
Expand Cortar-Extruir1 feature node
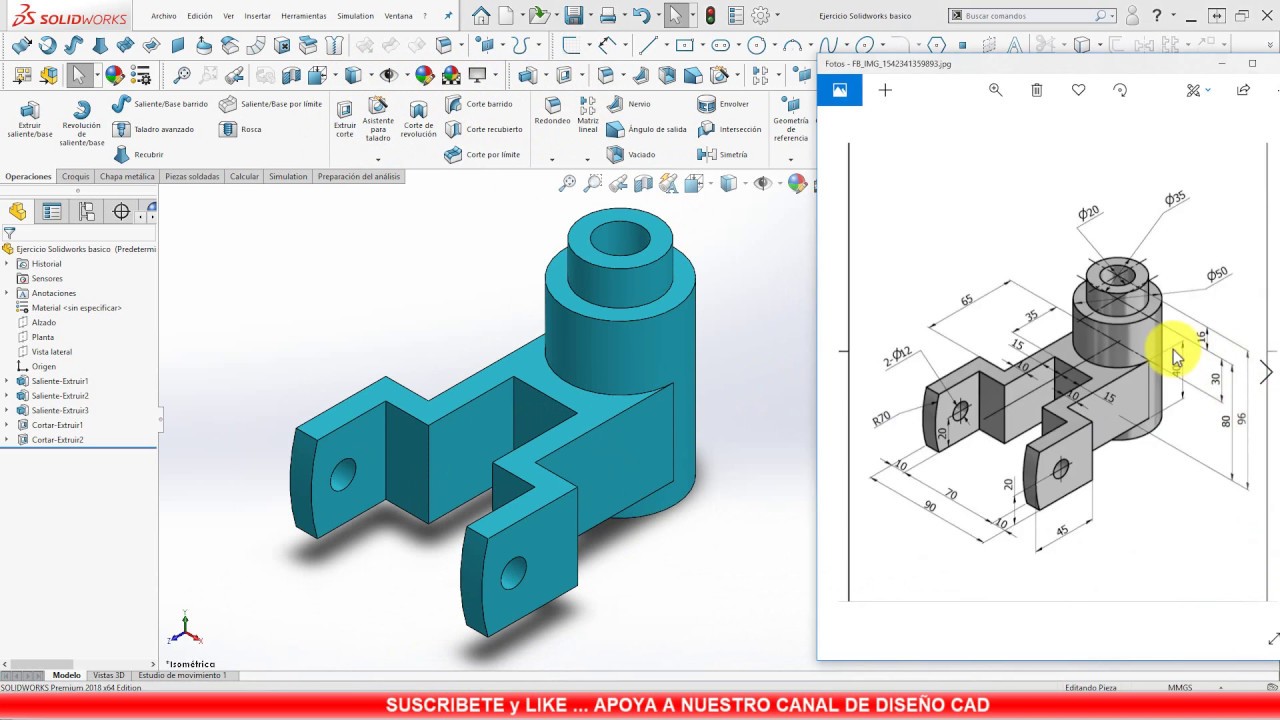click(x=7, y=425)
